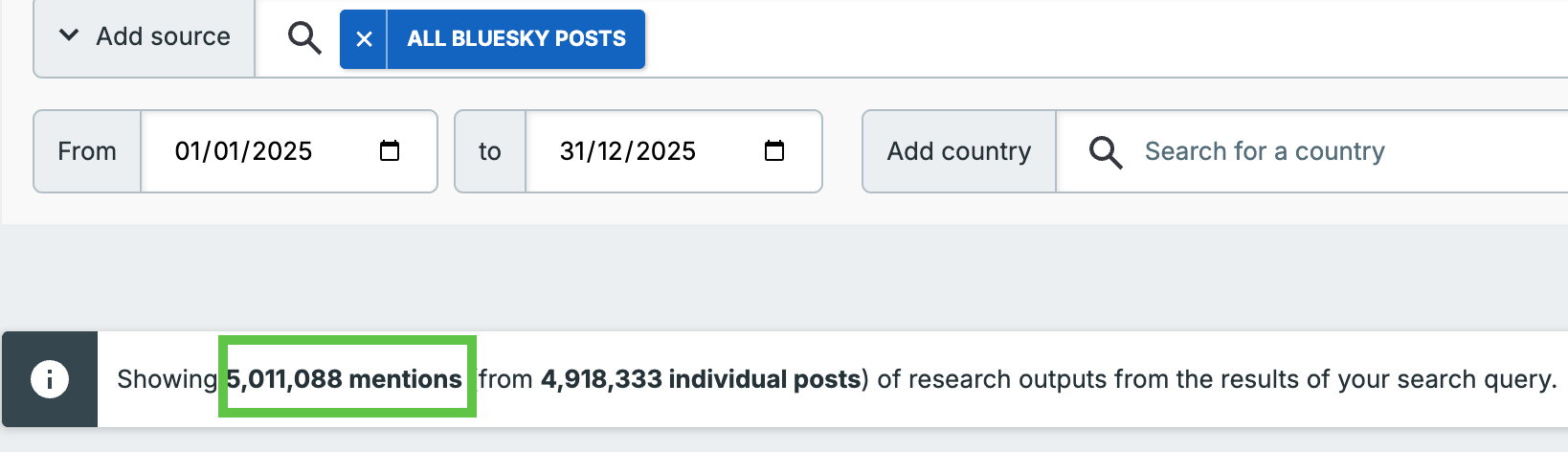Open the From date calendar picker icon
This screenshot has height=452, width=1568.
pyautogui.click(x=390, y=151)
